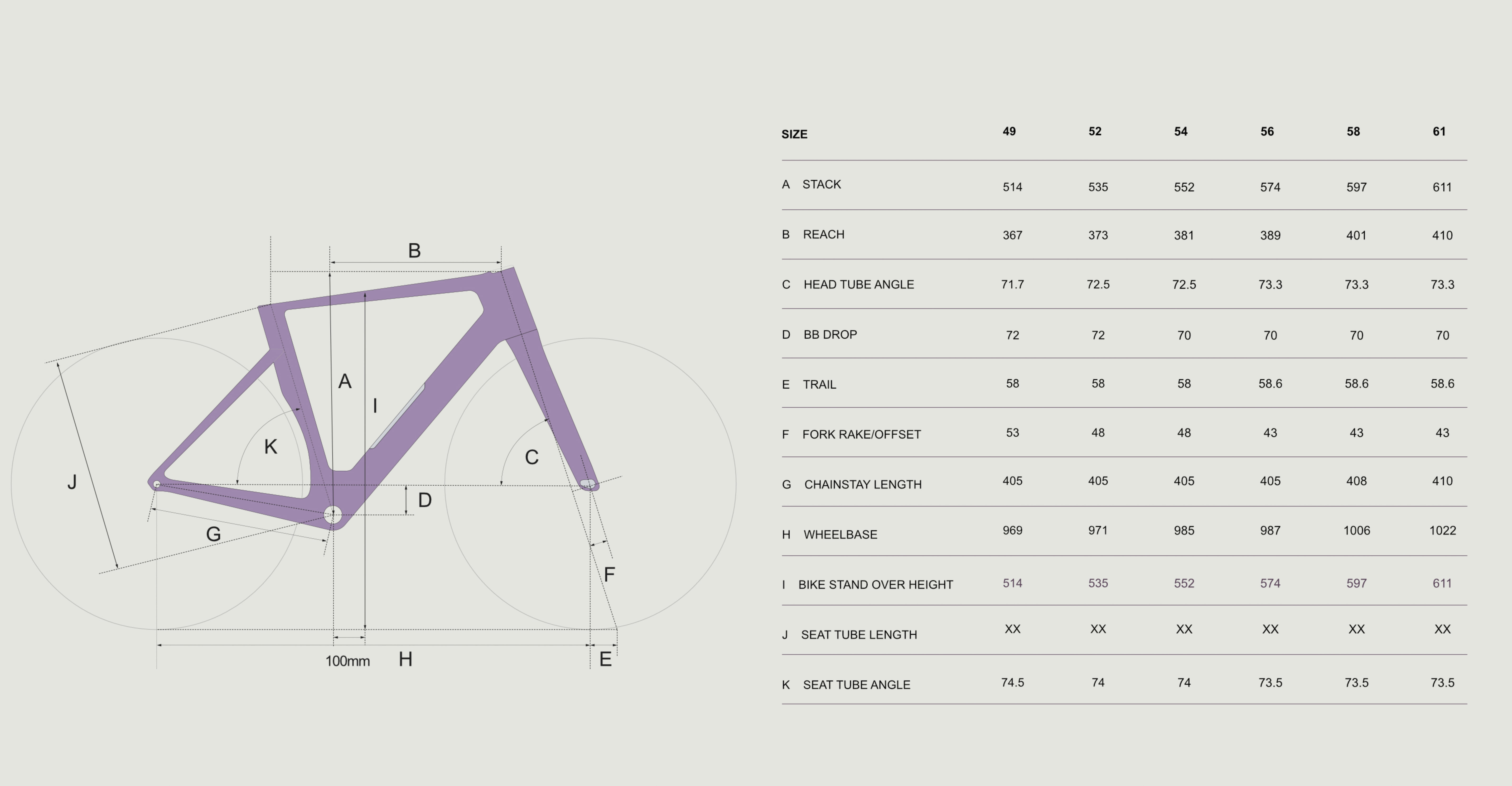Click the STACK row label
1512x786 pixels.
(821, 184)
